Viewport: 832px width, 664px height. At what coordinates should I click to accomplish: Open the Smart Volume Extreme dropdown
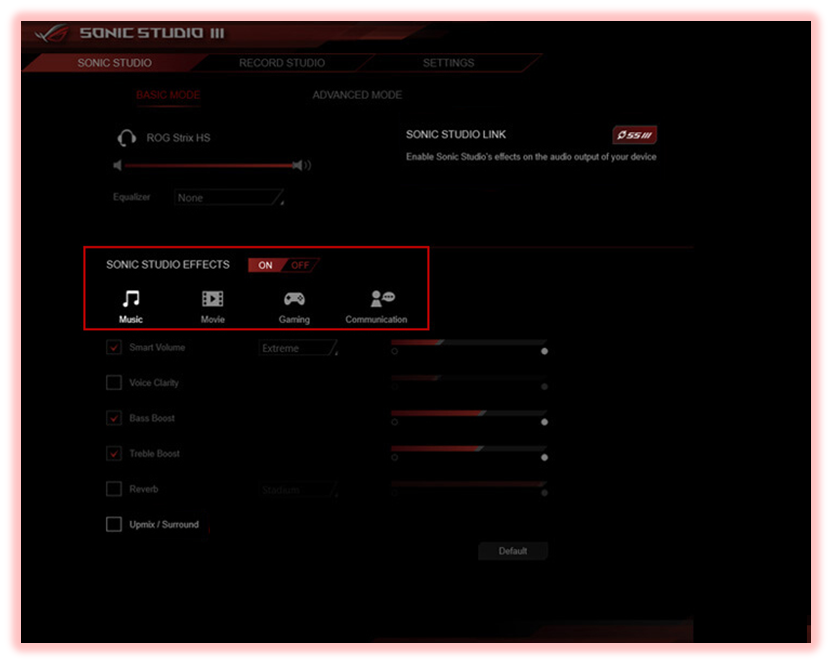pyautogui.click(x=298, y=348)
